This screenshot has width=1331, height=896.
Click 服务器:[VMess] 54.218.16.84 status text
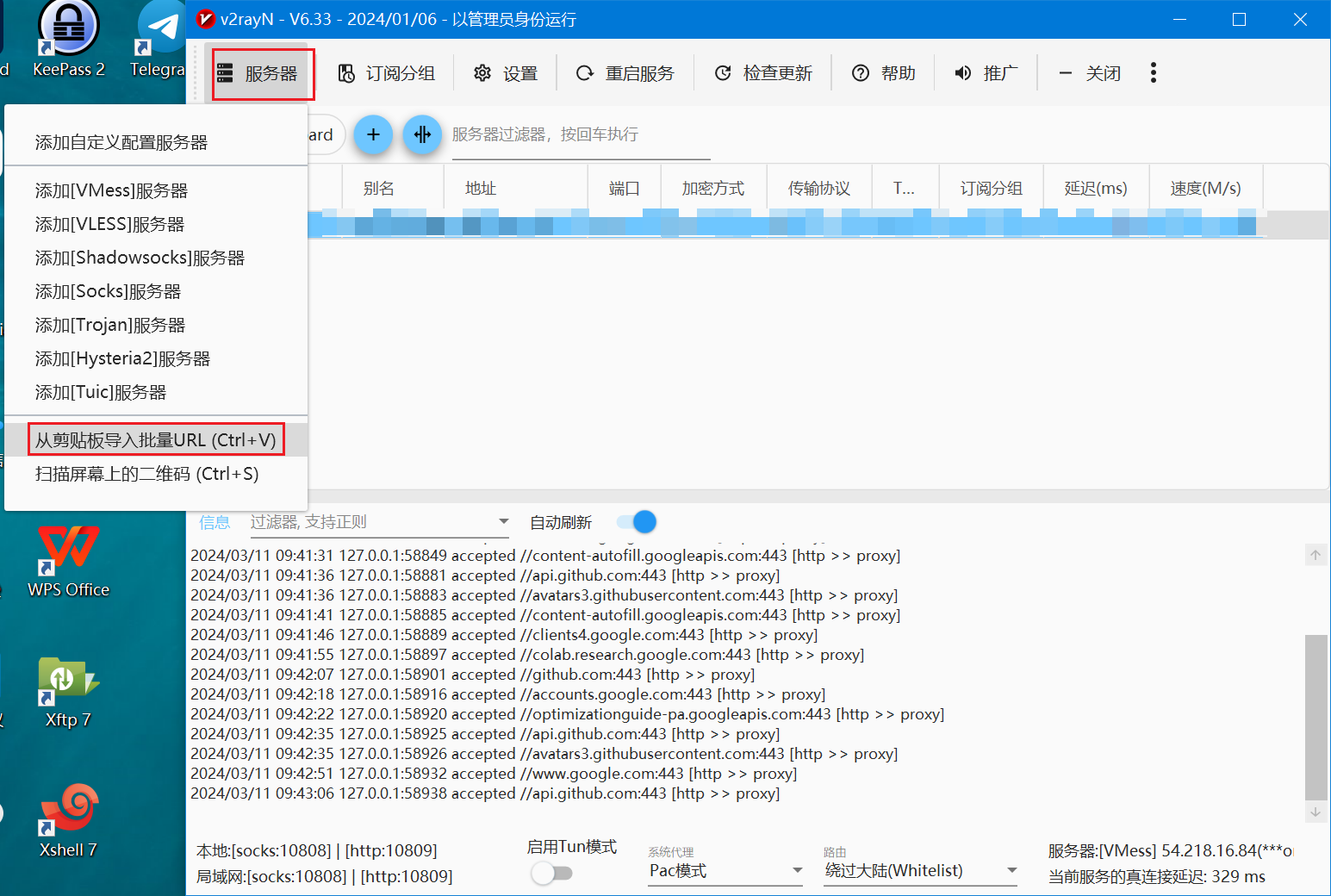pyautogui.click(x=1170, y=851)
